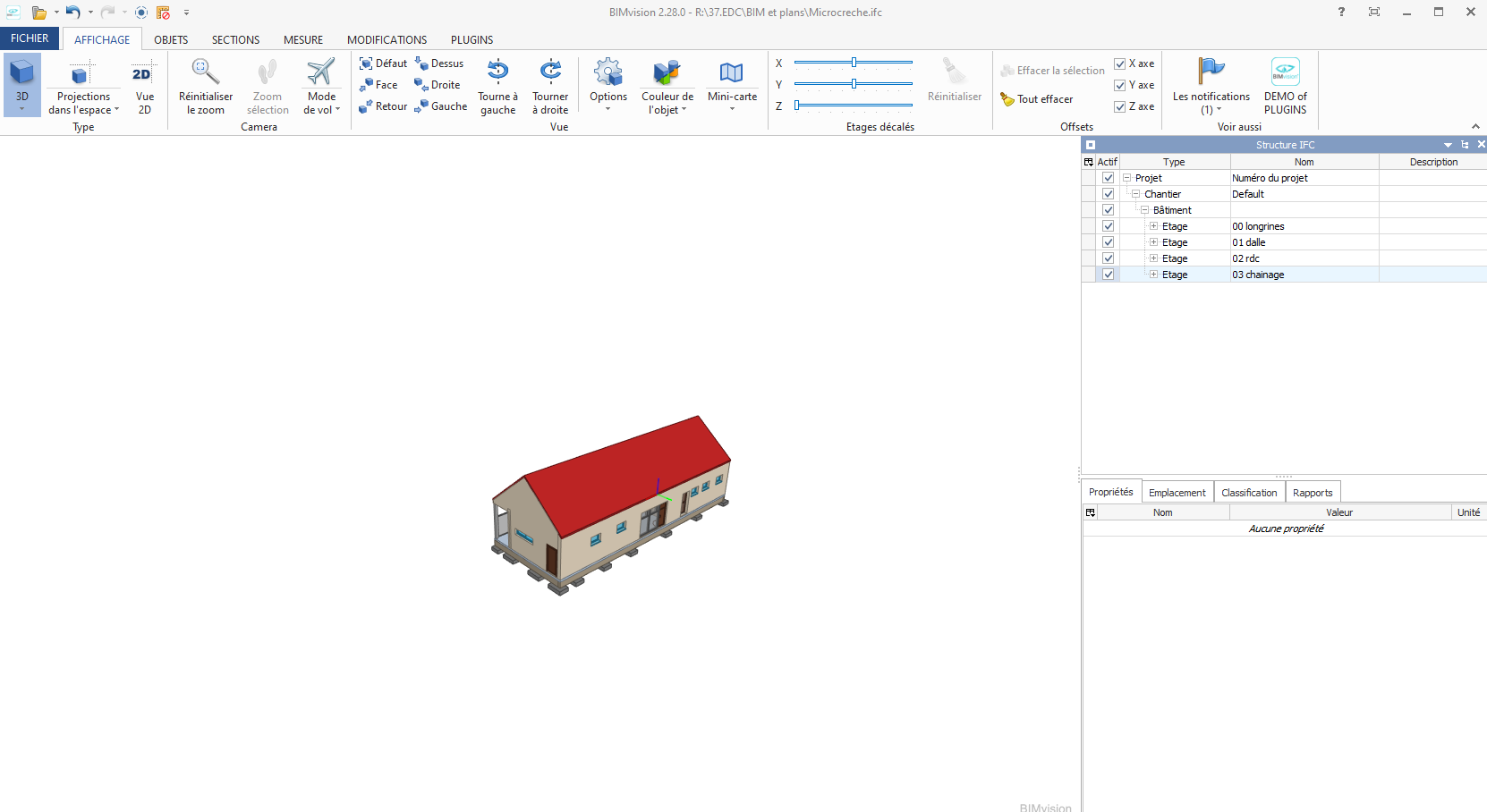This screenshot has height=812, width=1487.
Task: Switch to the MESURE ribbon tab
Action: coord(302,39)
